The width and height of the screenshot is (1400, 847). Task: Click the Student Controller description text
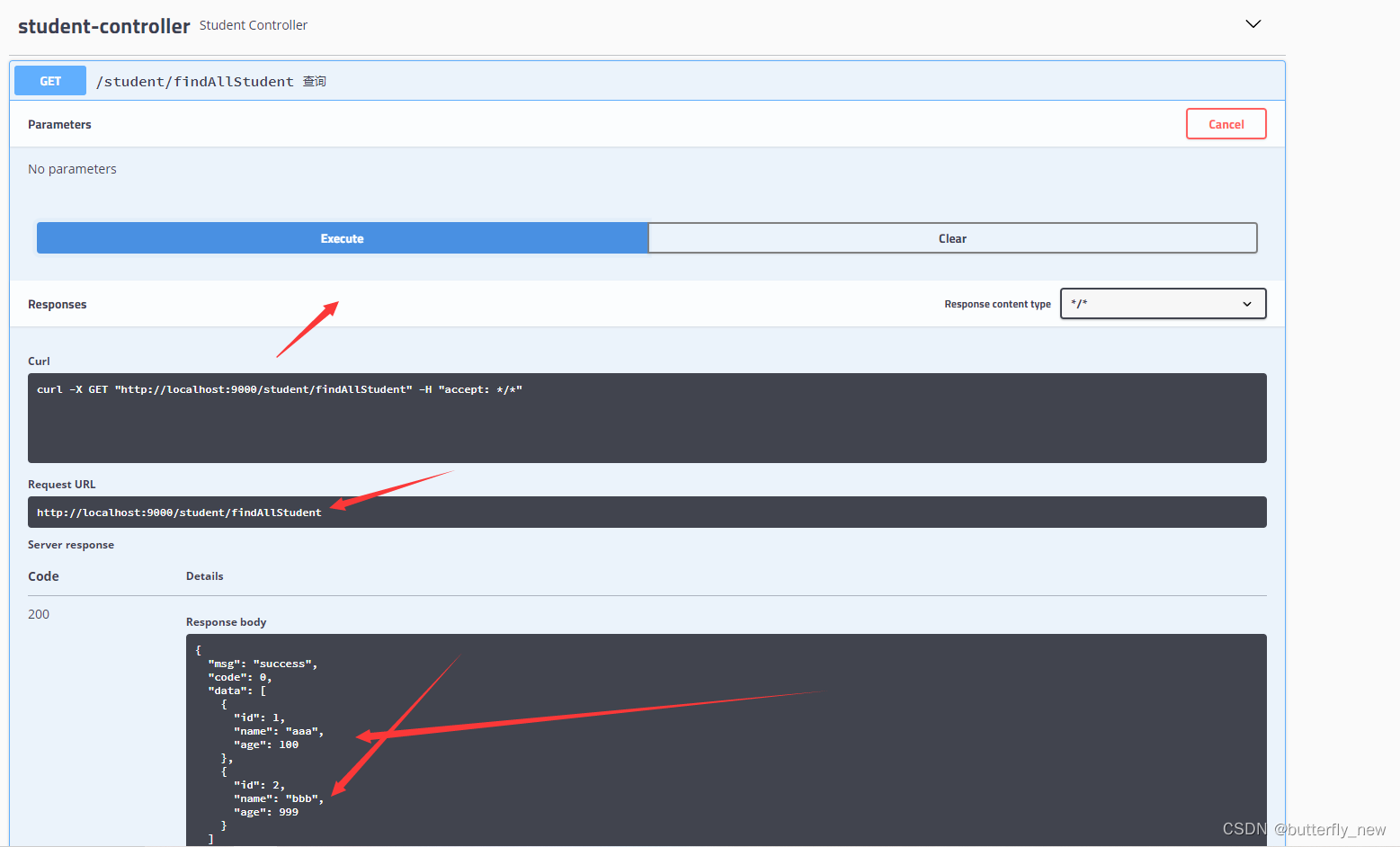click(x=254, y=25)
